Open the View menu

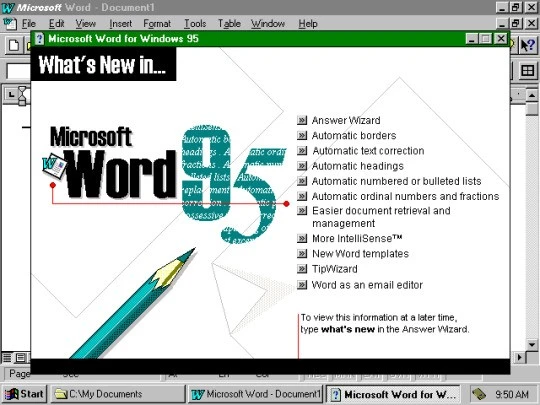click(85, 23)
